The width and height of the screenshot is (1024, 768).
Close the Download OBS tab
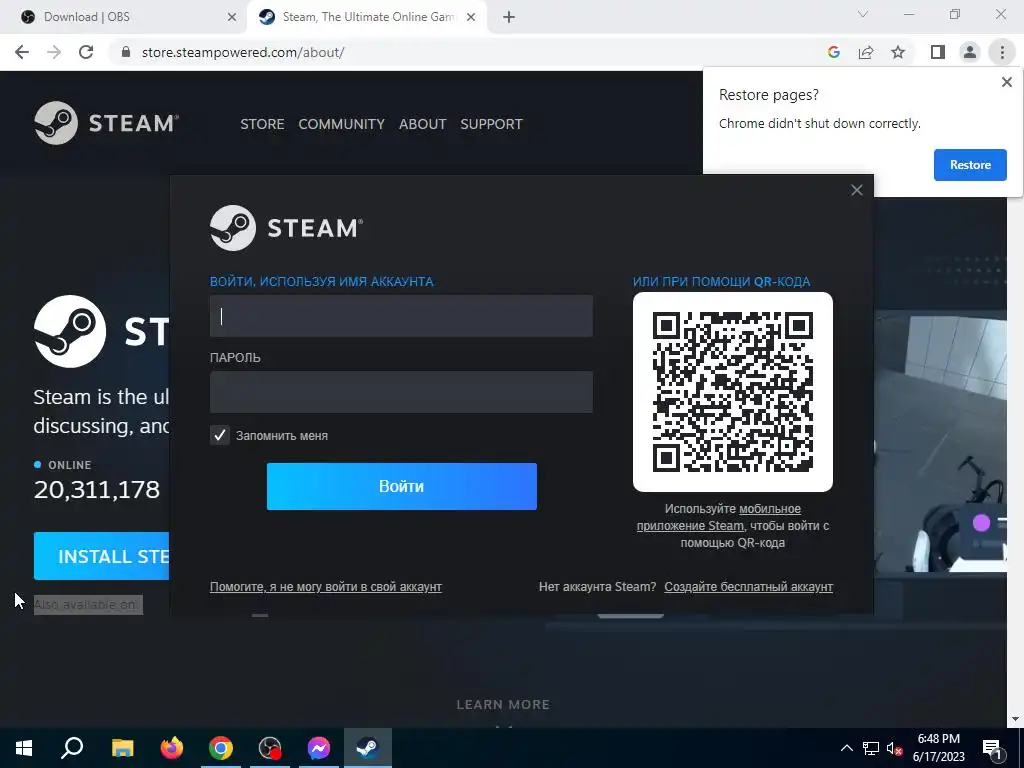[232, 17]
